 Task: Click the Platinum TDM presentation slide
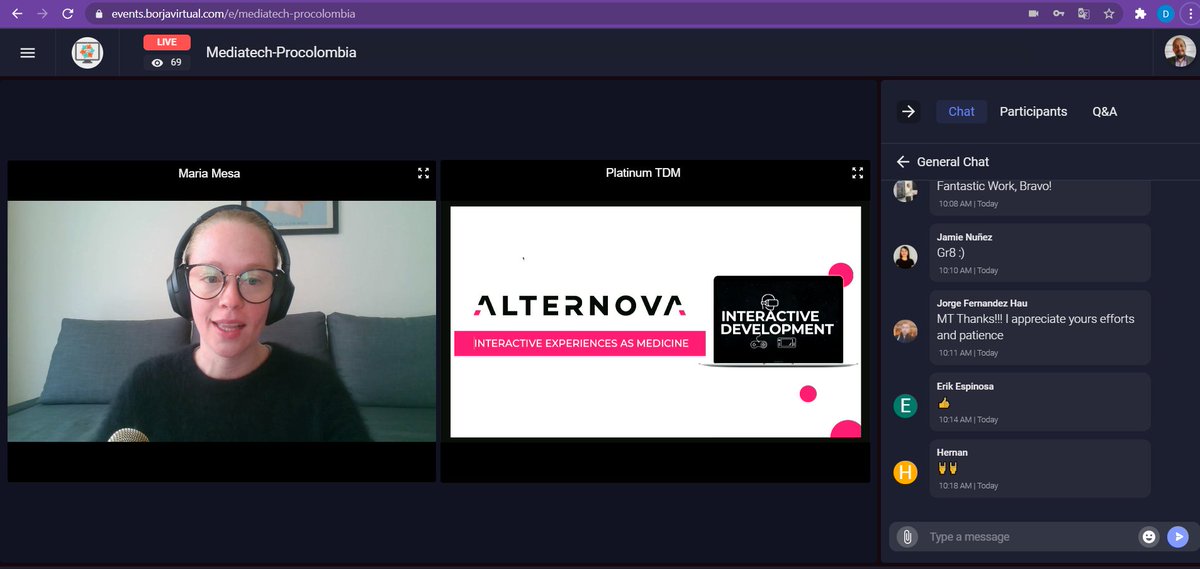tap(655, 321)
